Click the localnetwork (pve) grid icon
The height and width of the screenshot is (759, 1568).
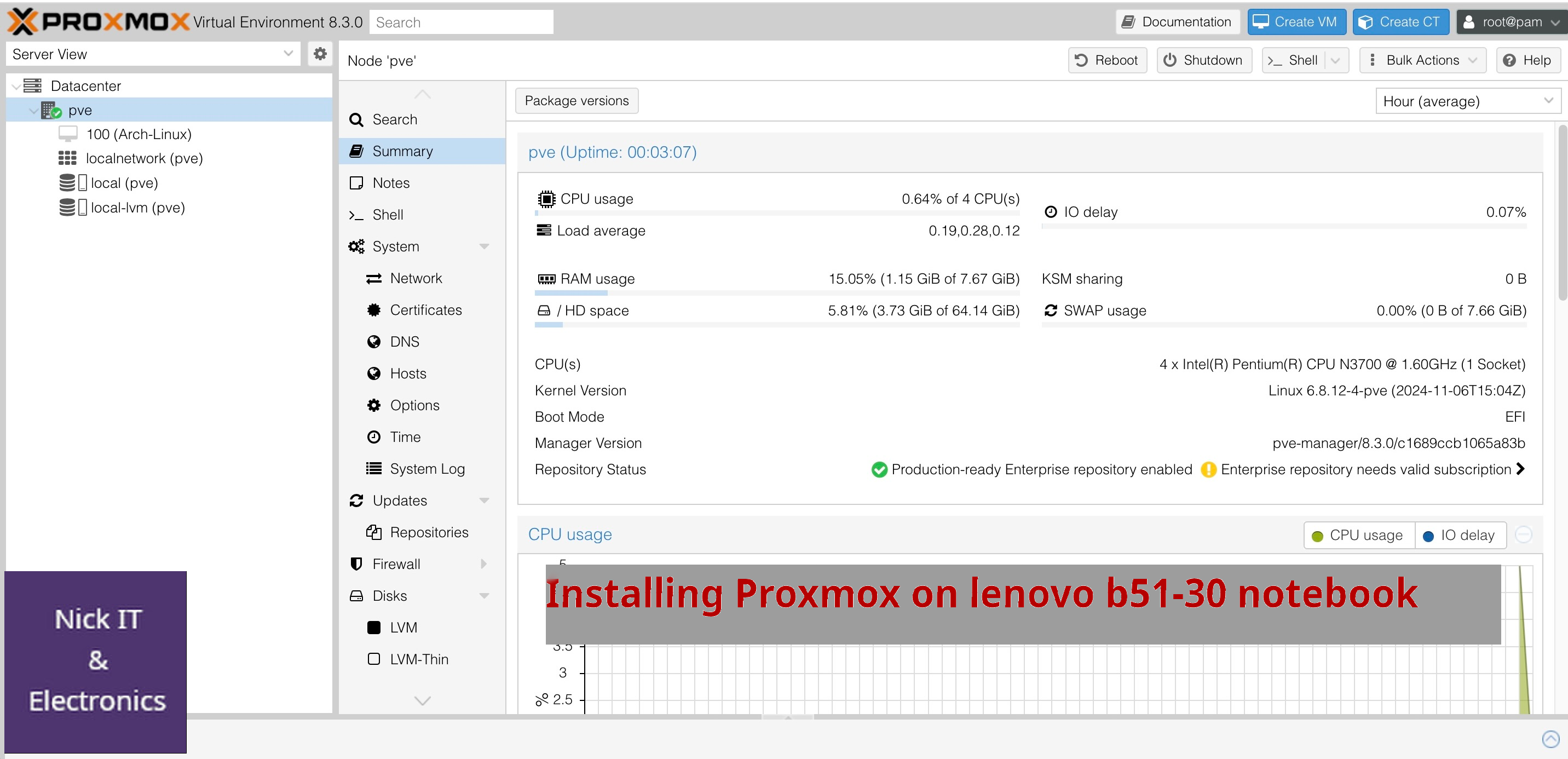click(x=67, y=158)
